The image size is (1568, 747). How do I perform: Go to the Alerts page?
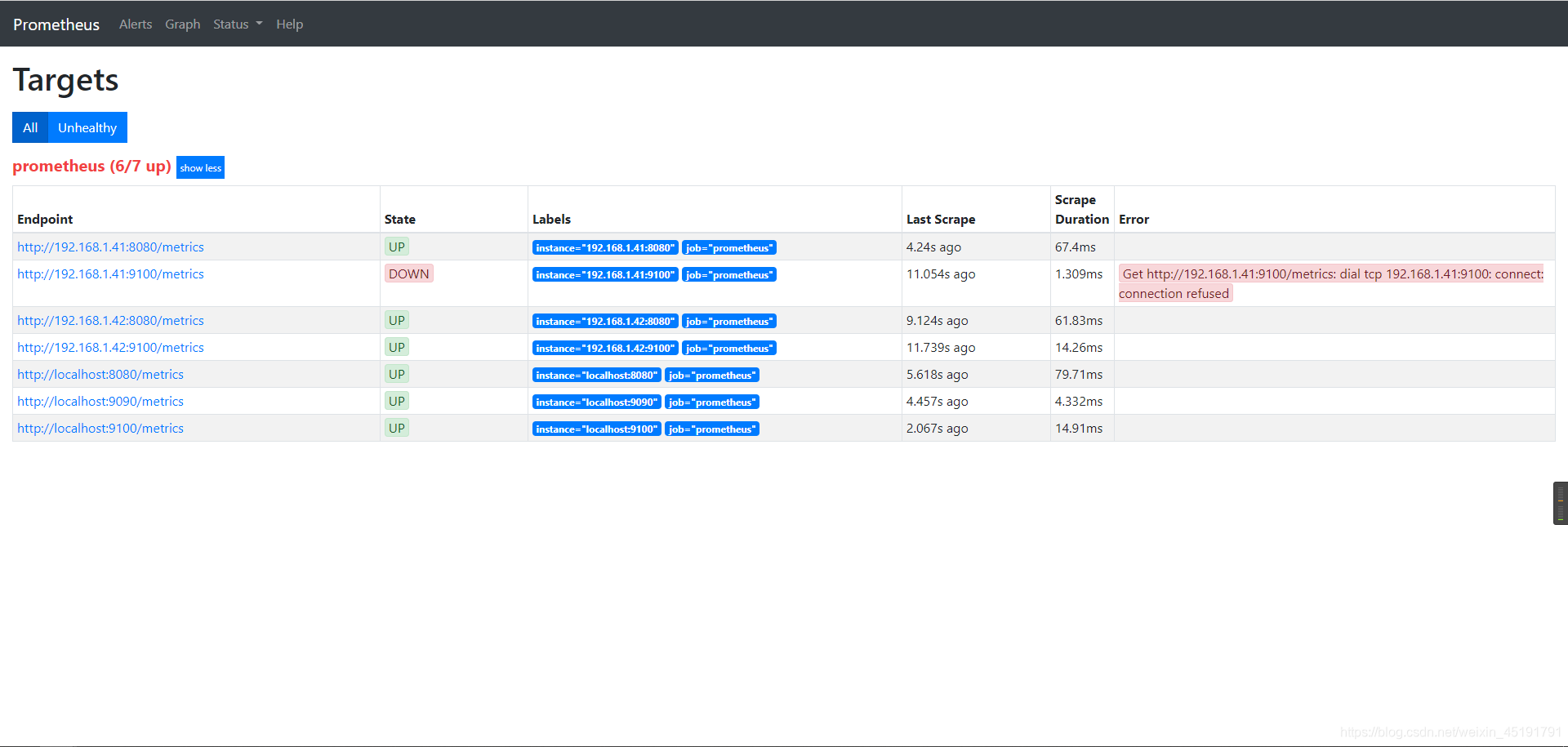coord(136,24)
